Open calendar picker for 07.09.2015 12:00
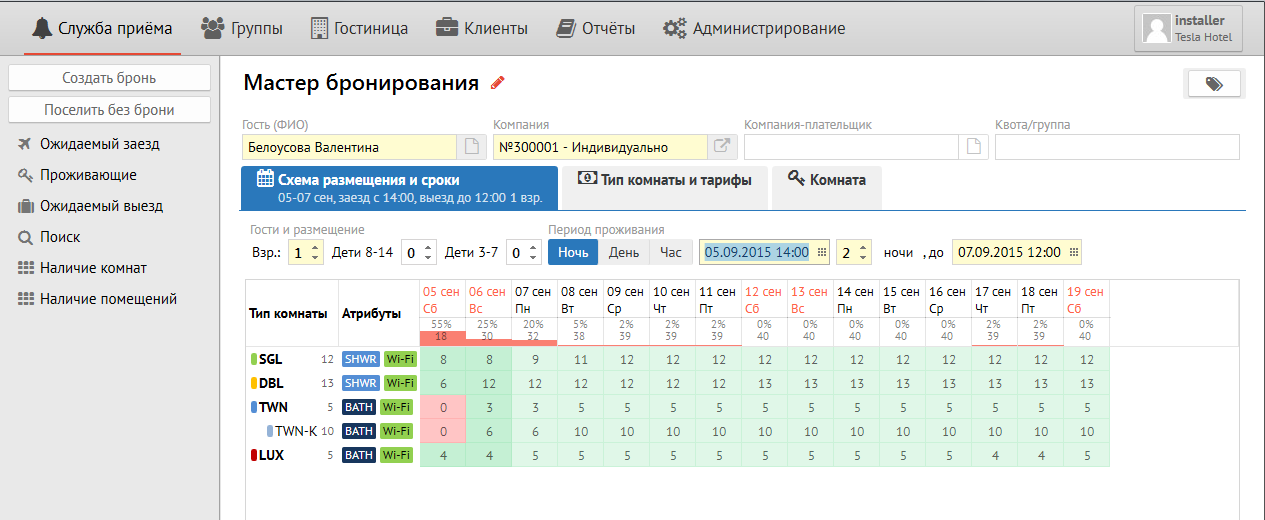1265x520 pixels. 1074,253
